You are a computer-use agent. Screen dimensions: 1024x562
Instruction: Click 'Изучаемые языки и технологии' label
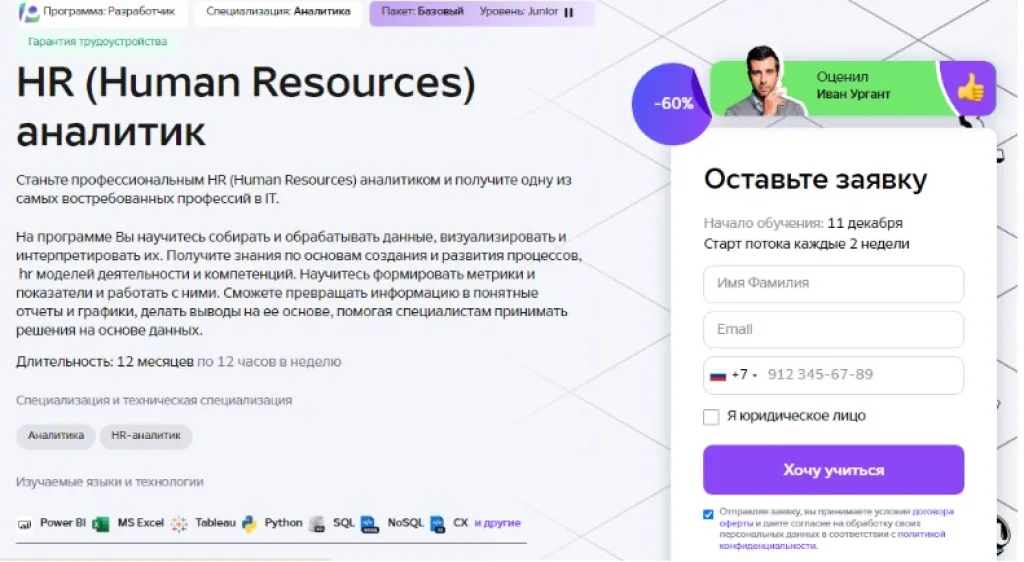click(x=110, y=482)
